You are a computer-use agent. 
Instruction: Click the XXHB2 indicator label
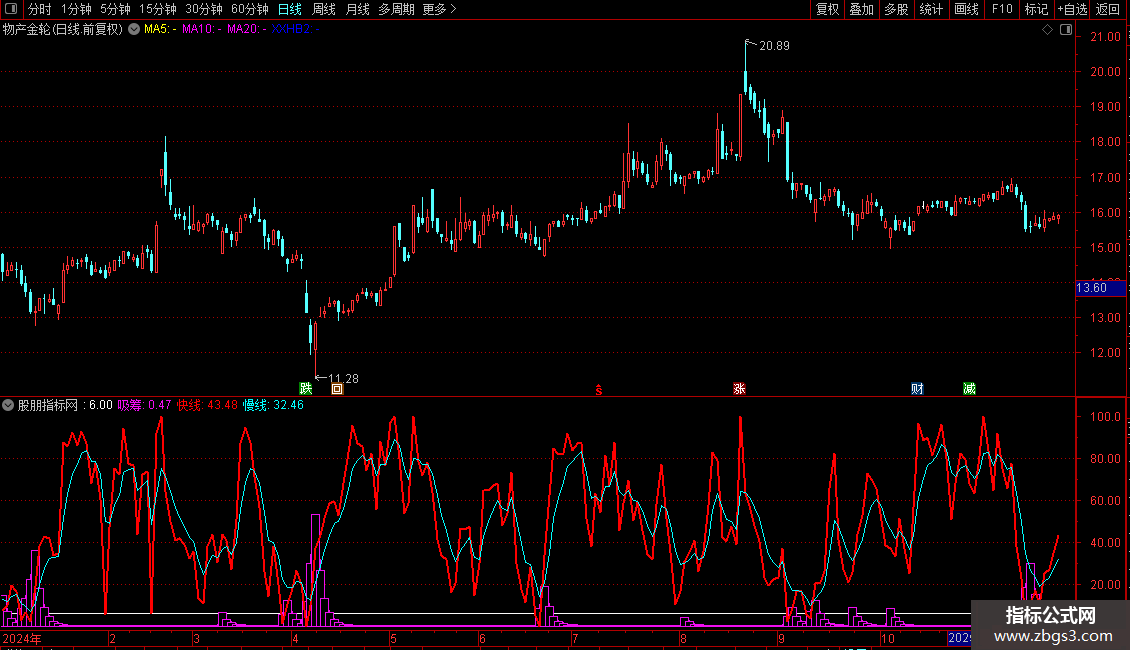pos(295,29)
